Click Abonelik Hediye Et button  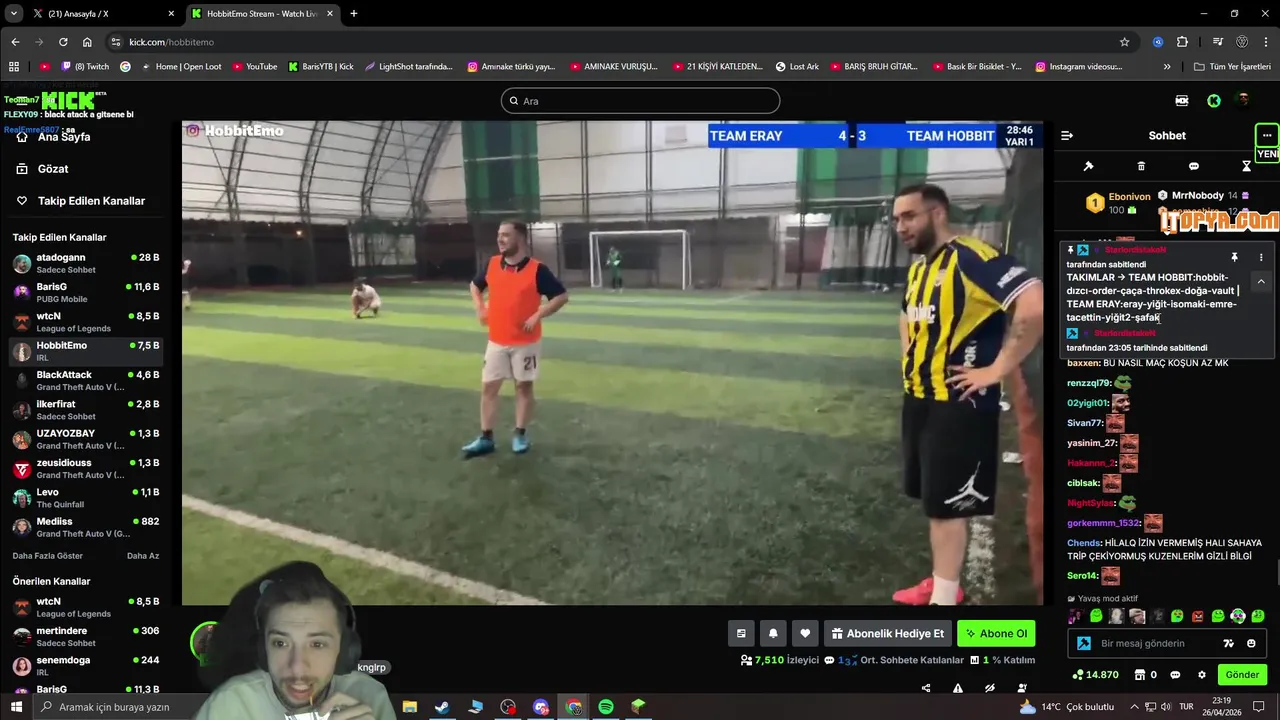click(x=887, y=633)
